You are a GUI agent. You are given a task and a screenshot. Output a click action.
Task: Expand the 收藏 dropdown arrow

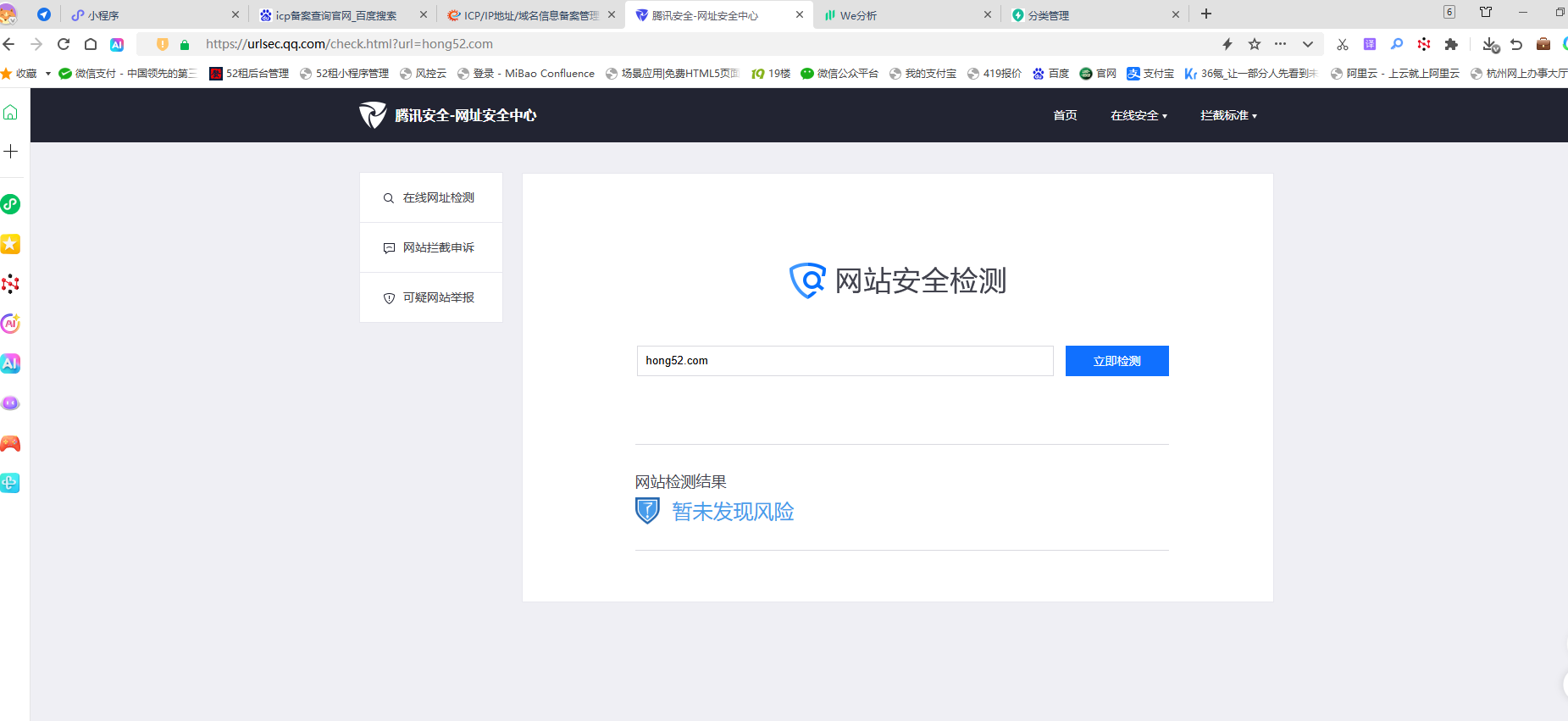coord(48,74)
